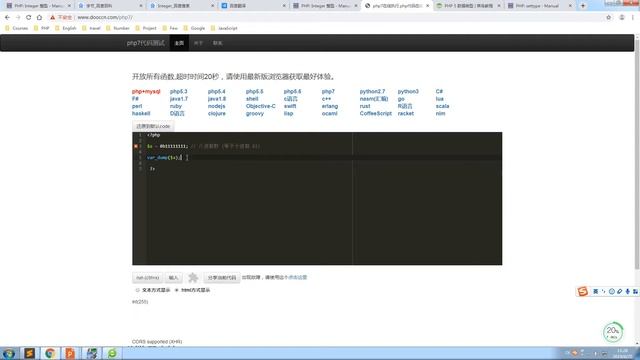This screenshot has width=640, height=360.
Task: Open the Few bookmark folder
Action: 170,28
